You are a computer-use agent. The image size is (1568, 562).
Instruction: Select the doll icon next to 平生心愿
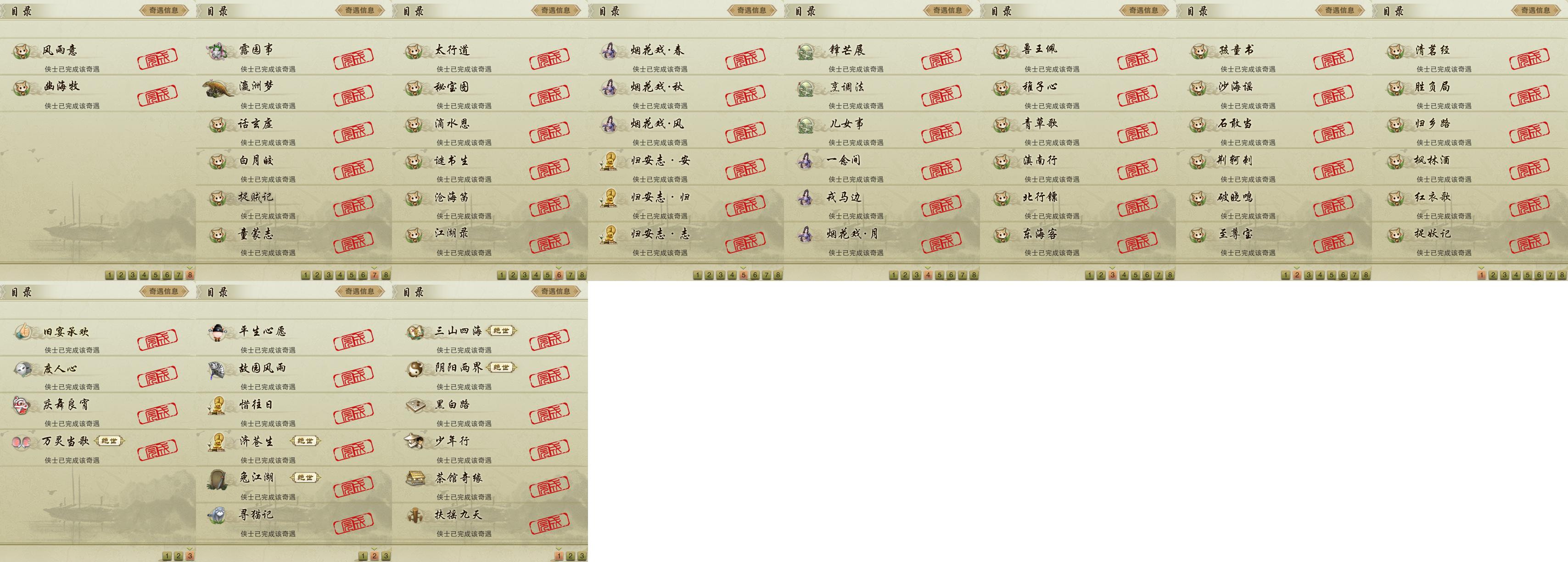pyautogui.click(x=217, y=332)
